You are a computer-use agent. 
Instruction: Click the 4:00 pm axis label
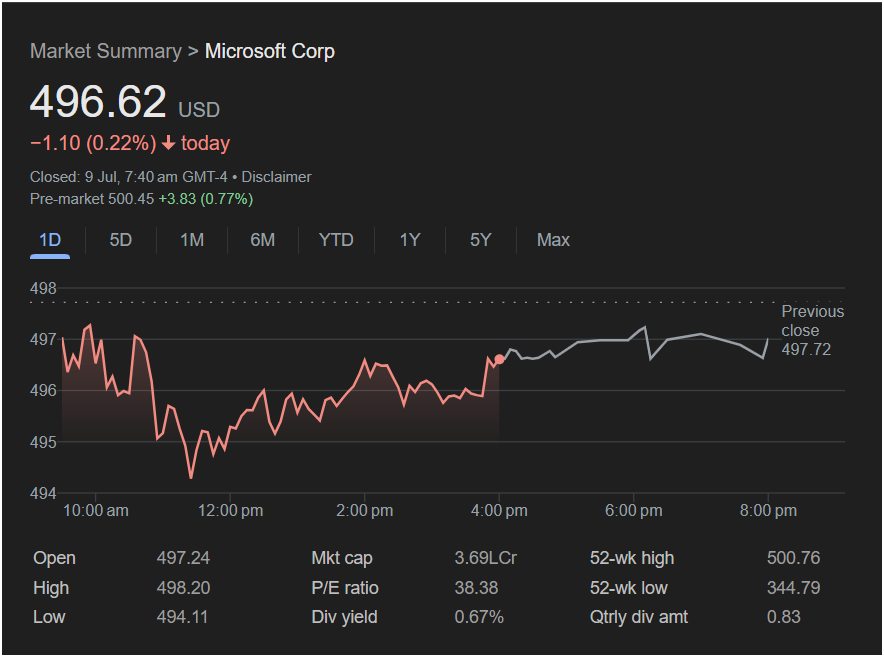(499, 511)
